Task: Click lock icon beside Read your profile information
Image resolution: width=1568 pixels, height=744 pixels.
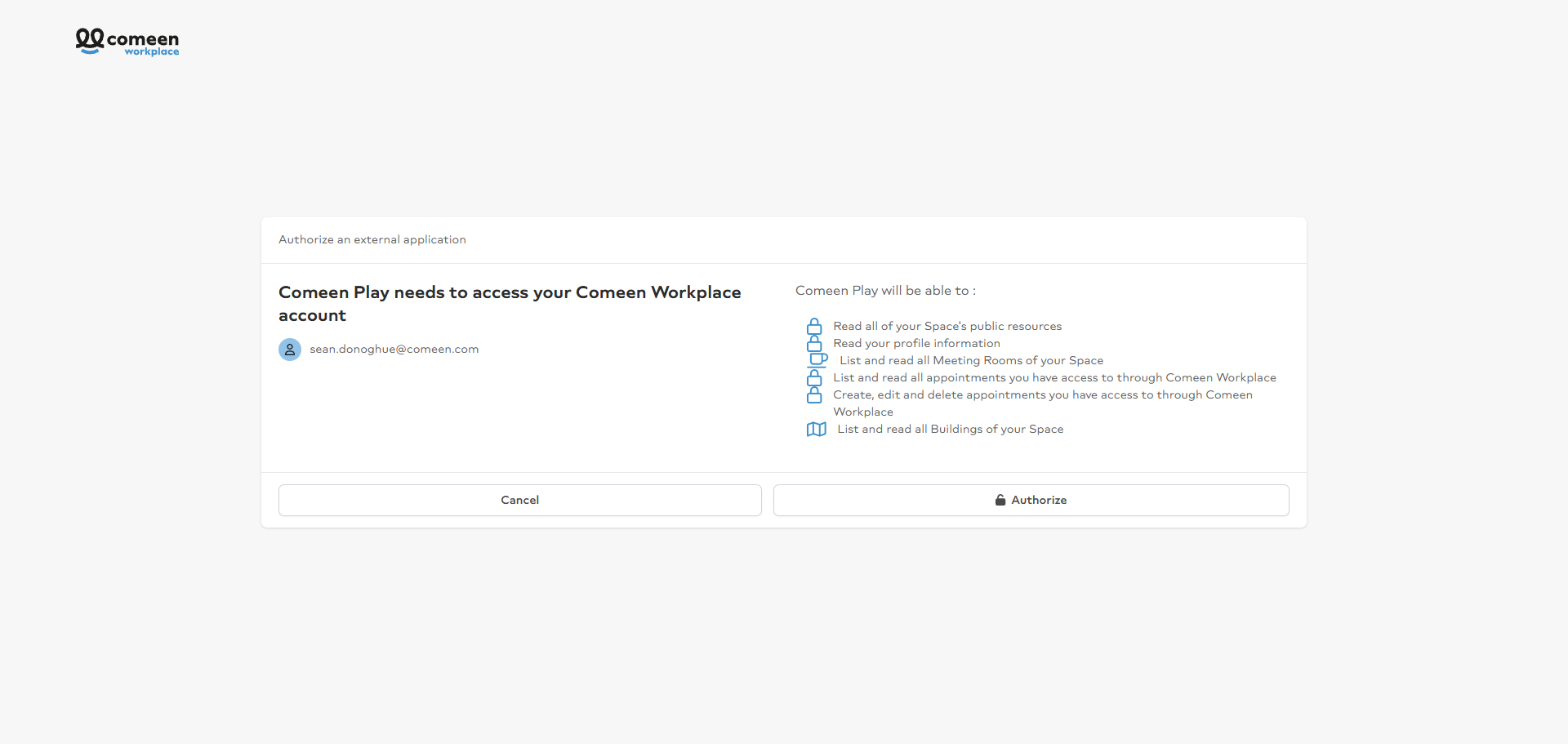Action: pyautogui.click(x=814, y=344)
